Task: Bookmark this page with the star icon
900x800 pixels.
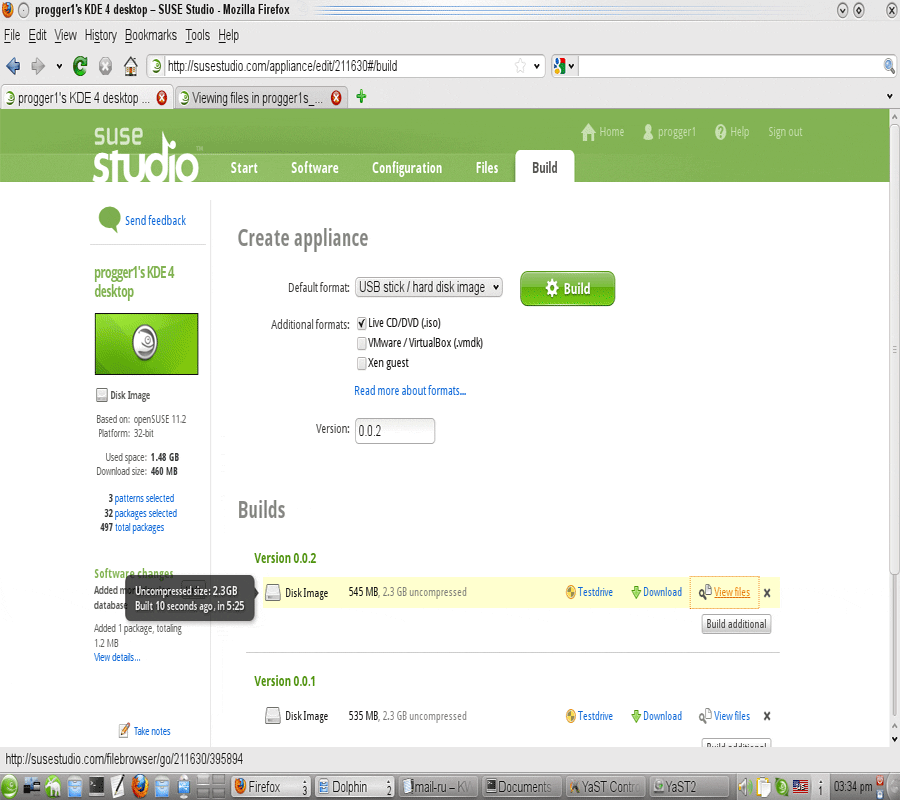Action: tap(520, 66)
